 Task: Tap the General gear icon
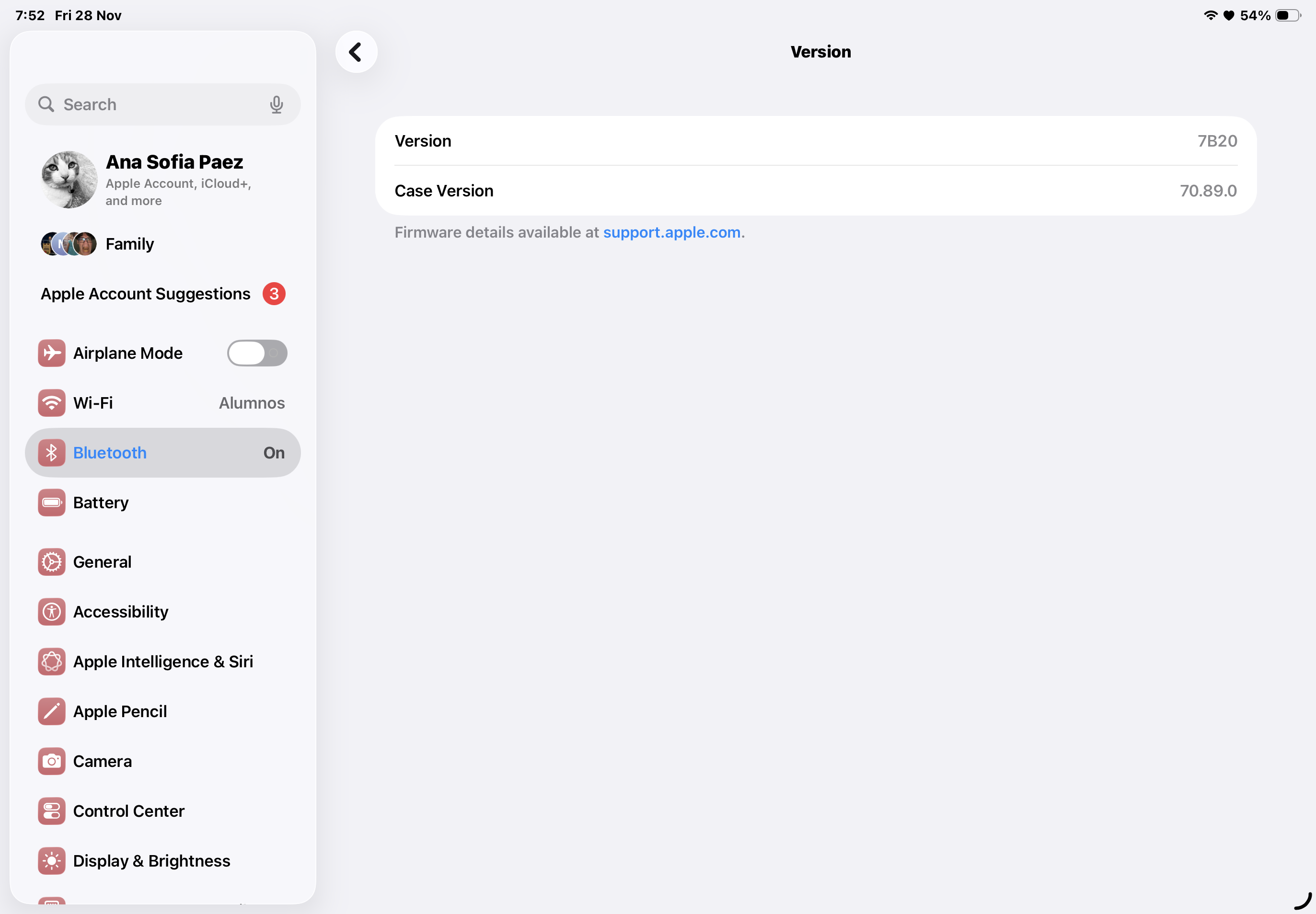[x=52, y=562]
